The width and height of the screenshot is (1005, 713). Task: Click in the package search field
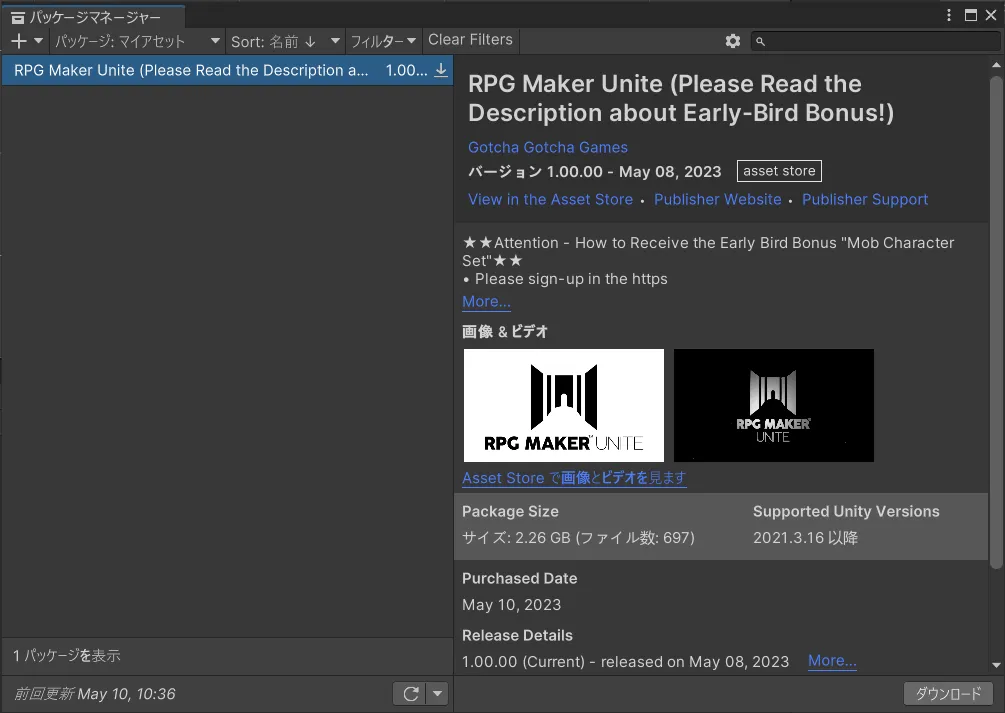point(876,41)
